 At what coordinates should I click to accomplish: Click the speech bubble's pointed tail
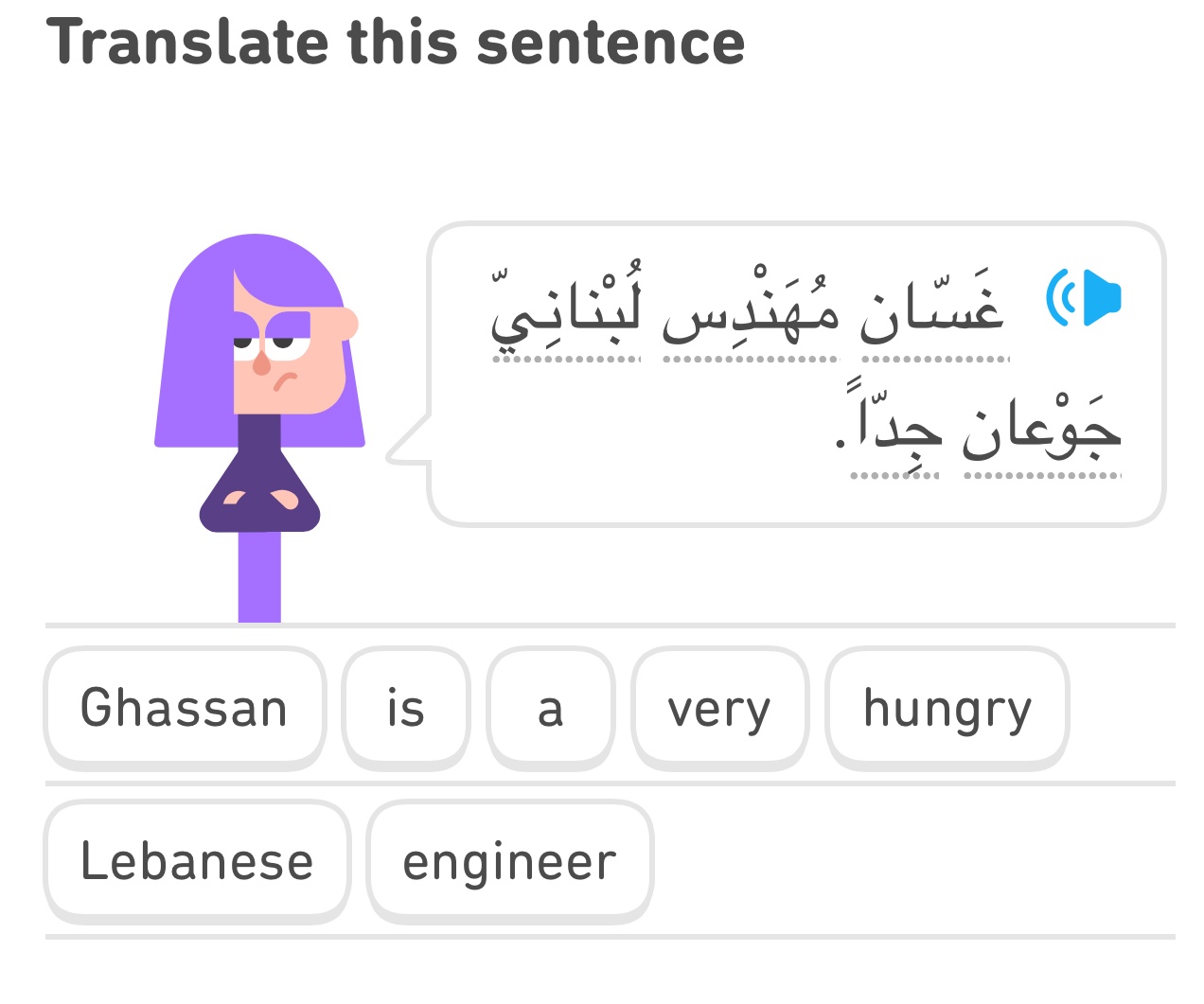click(x=405, y=445)
